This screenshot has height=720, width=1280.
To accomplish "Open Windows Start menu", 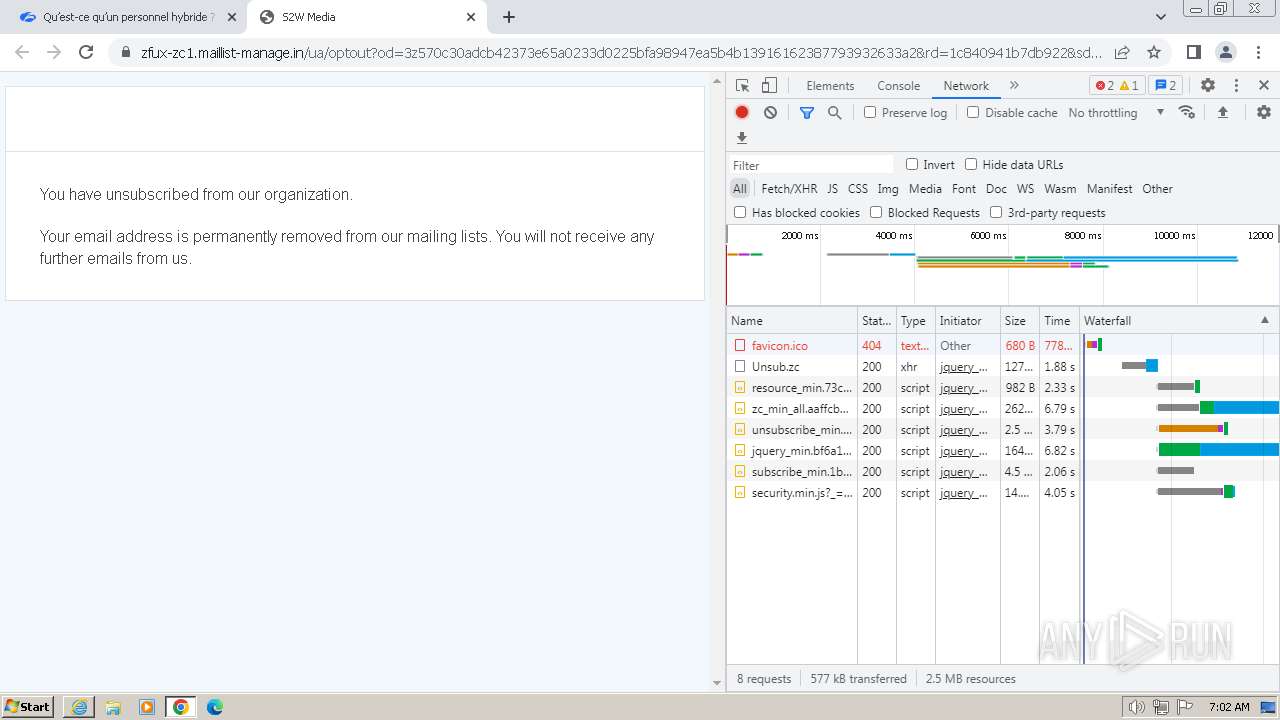I will click(28, 706).
